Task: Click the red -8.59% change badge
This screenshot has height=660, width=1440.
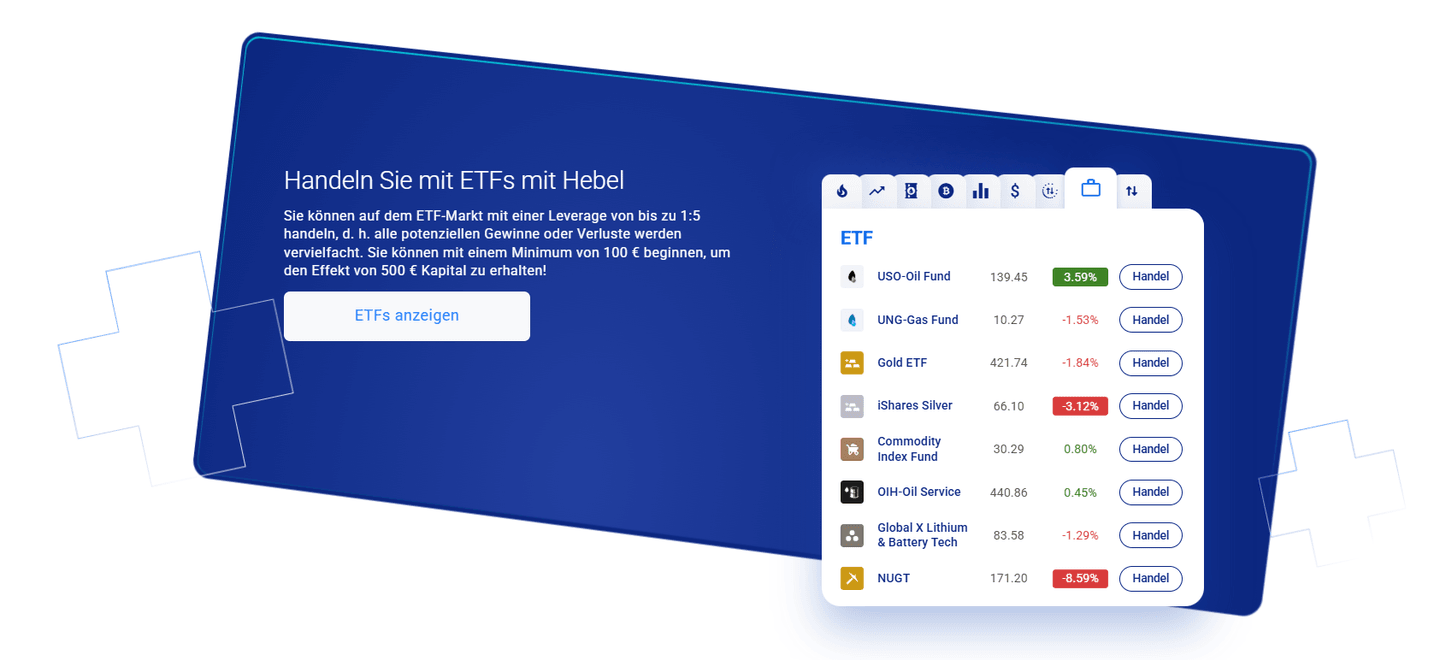Action: click(x=1080, y=578)
